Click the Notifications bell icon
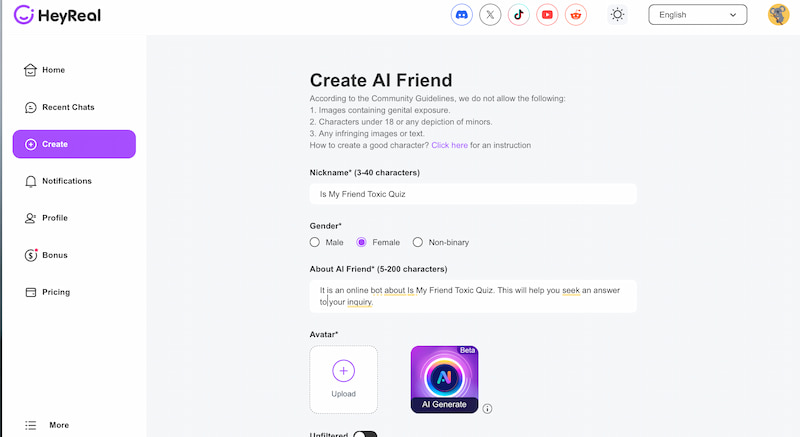Screen dimensions: 800x437 [x=30, y=181]
